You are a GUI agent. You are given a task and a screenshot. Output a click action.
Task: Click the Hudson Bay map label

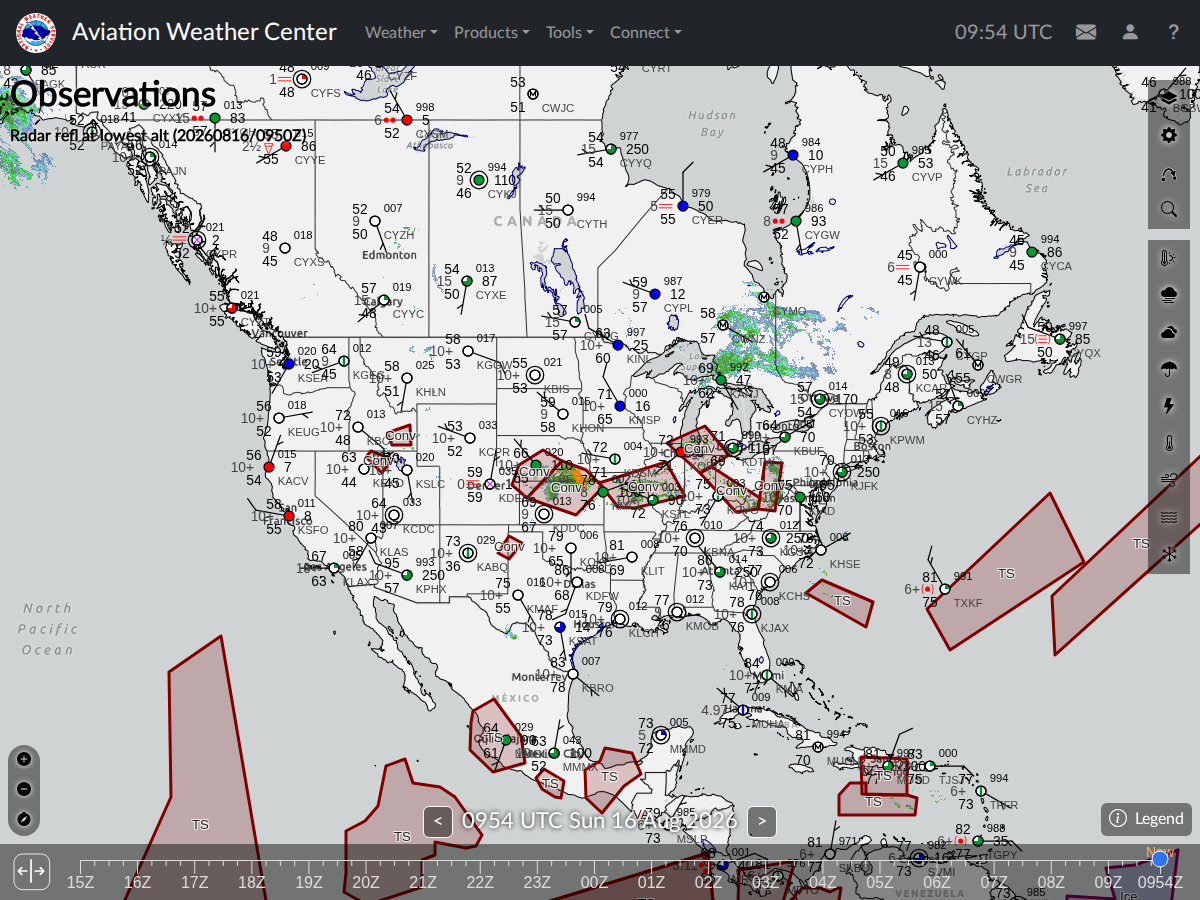point(712,124)
